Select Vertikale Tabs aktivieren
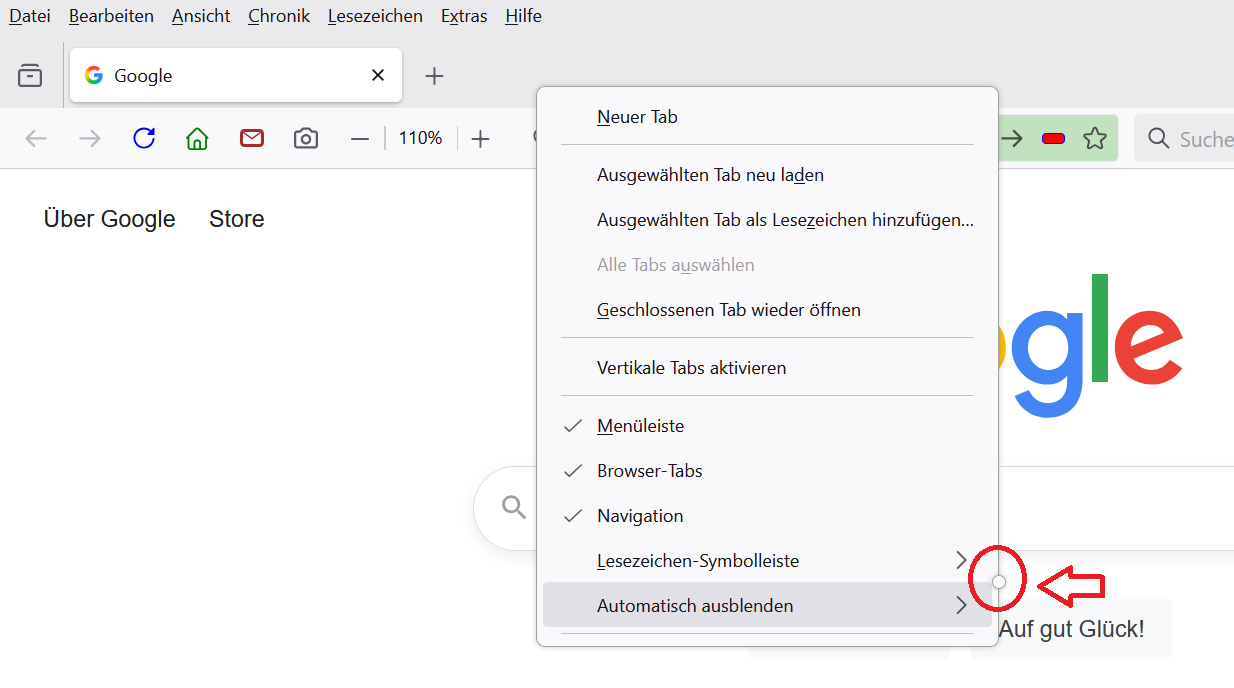1234x688 pixels. [x=691, y=368]
